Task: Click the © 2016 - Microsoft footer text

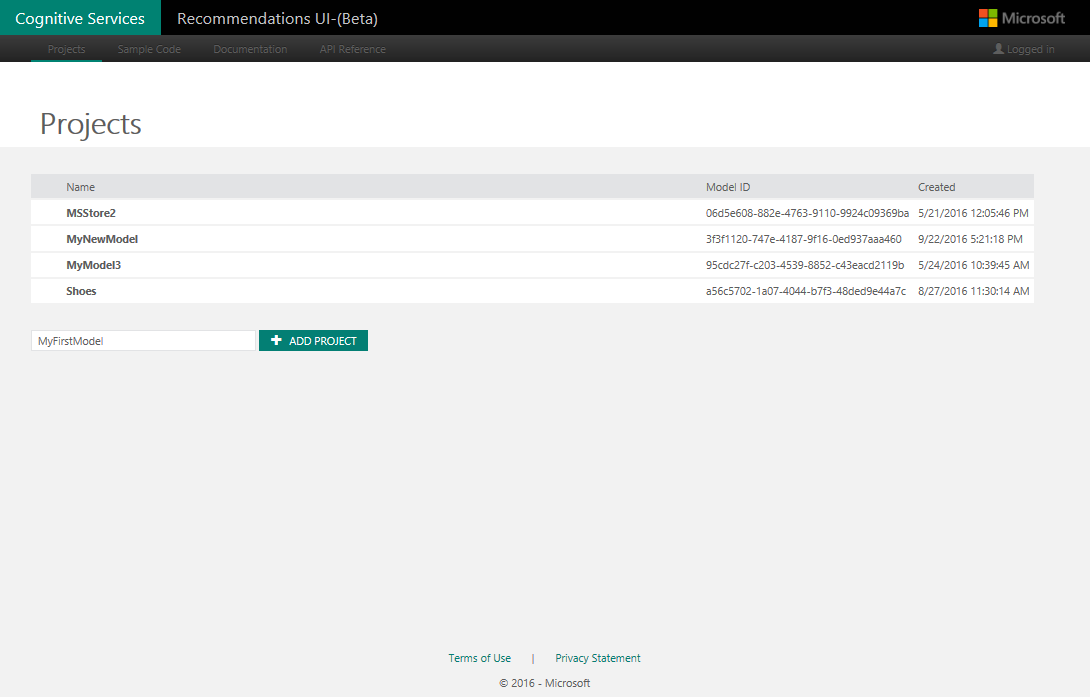Action: (x=544, y=683)
